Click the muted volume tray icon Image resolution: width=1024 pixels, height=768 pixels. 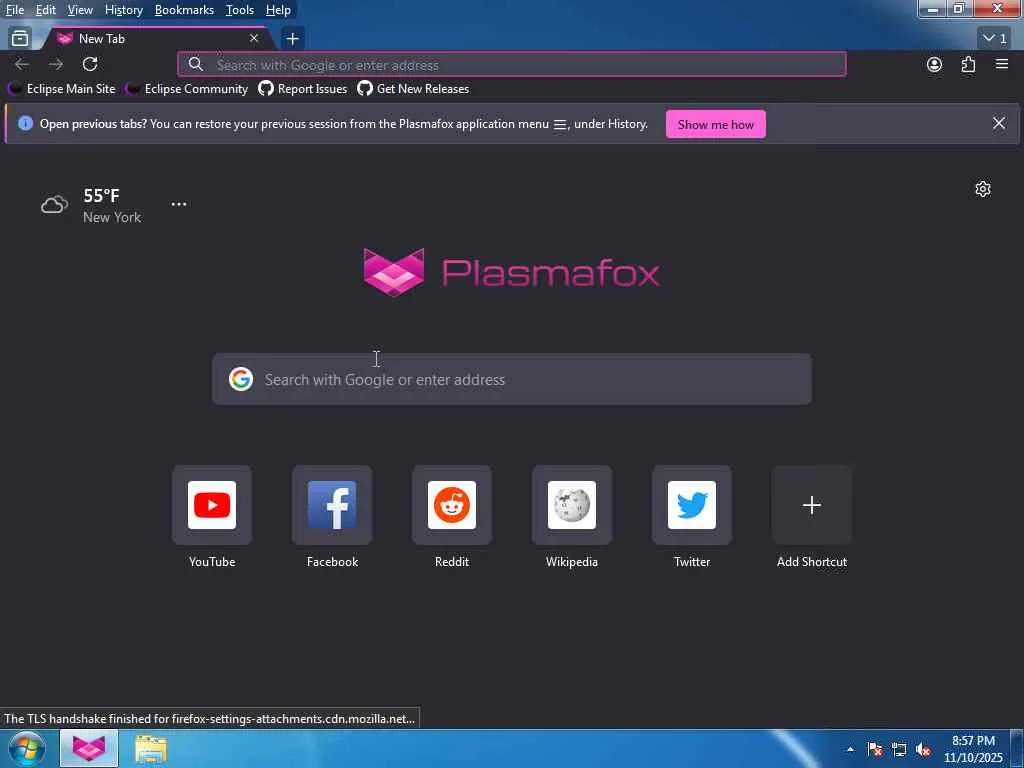(923, 749)
